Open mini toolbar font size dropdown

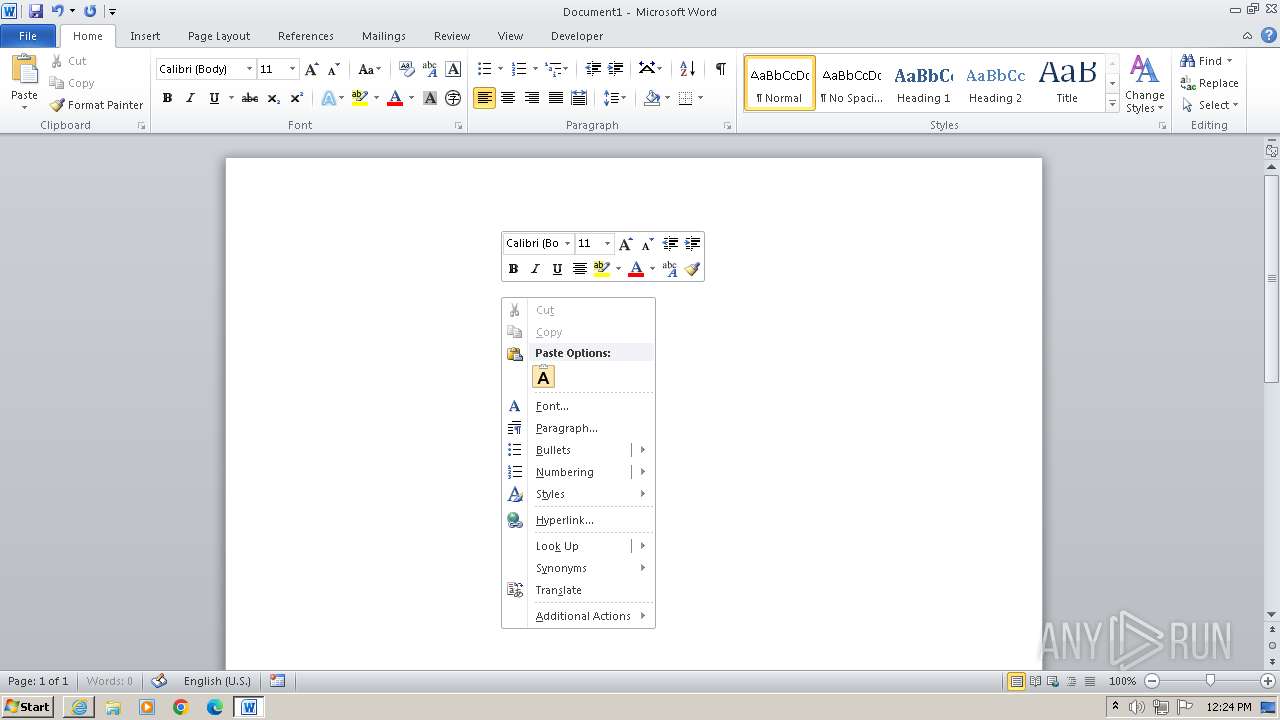[x=607, y=244]
